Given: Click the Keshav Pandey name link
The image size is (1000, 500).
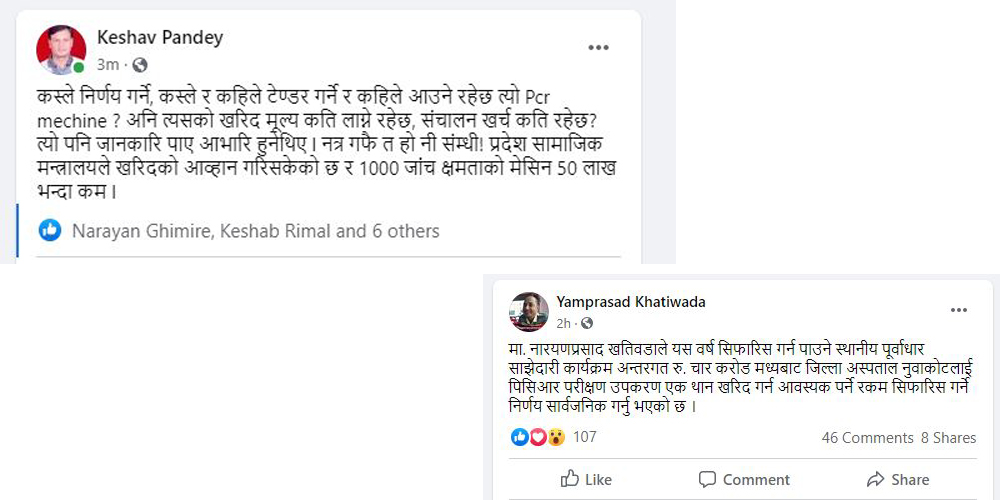Looking at the screenshot, I should click(160, 38).
